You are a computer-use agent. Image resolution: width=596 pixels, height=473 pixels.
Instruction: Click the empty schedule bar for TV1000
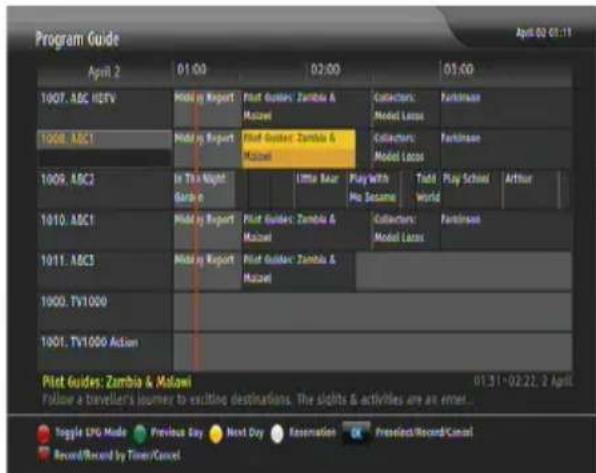pos(372,311)
